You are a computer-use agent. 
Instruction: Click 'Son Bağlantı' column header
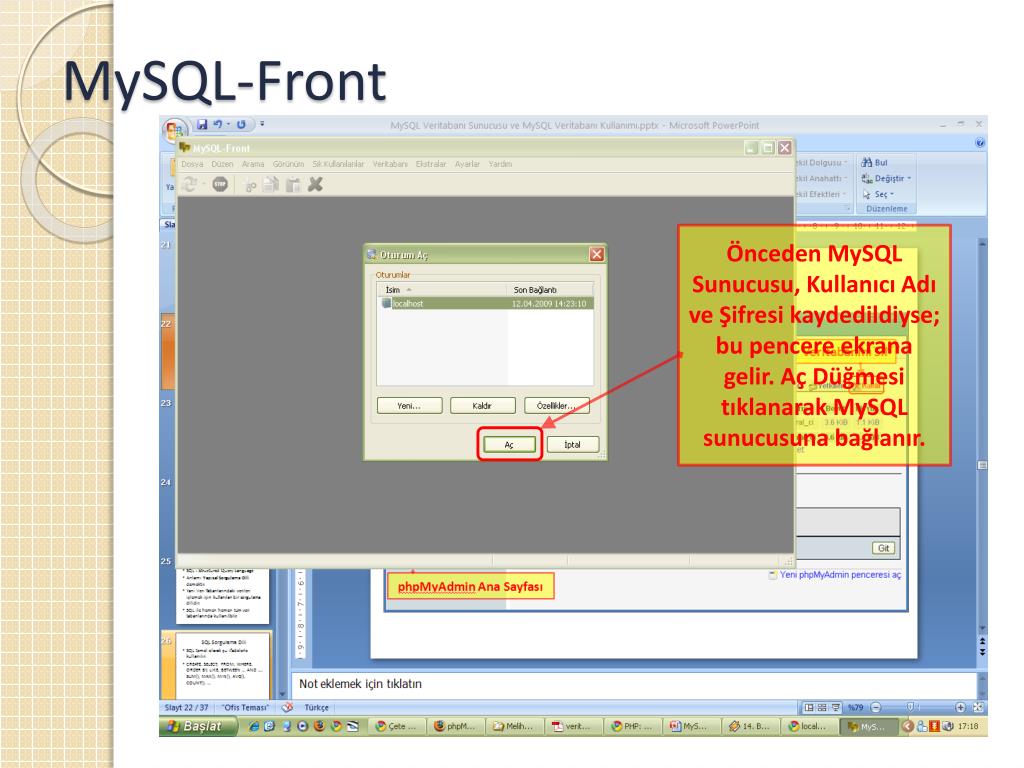tap(550, 289)
